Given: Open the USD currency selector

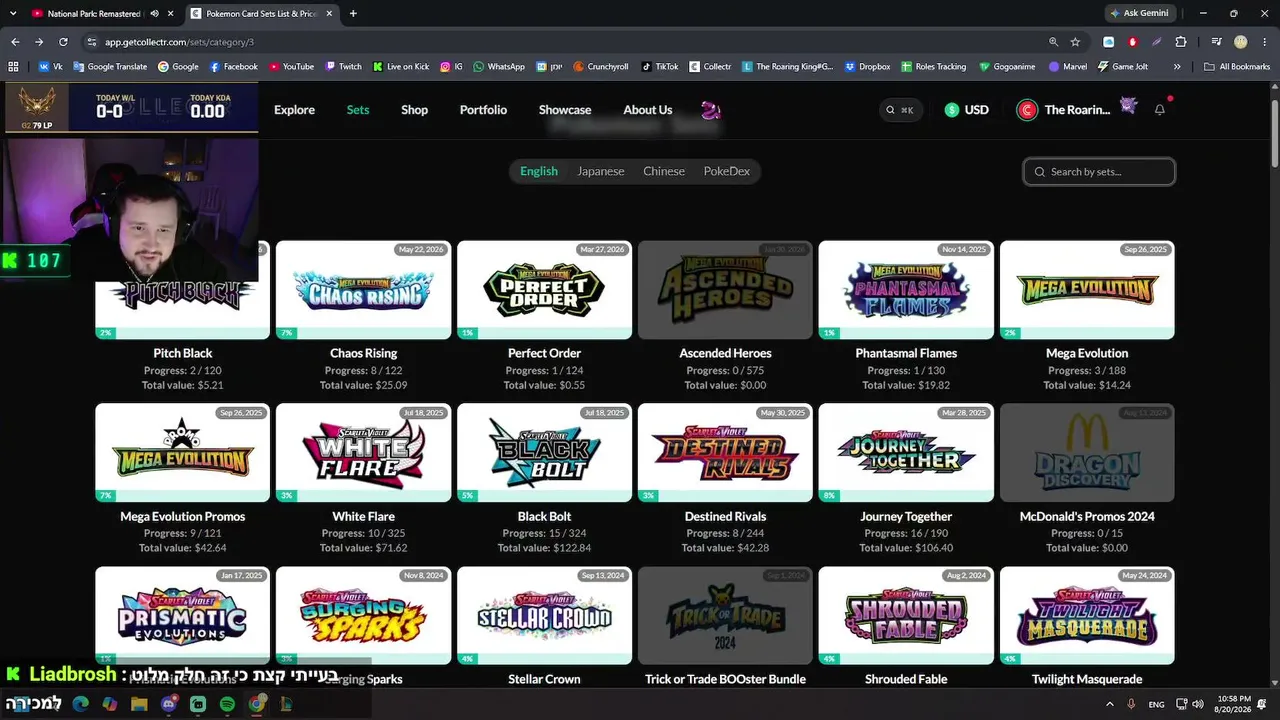Looking at the screenshot, I should coord(966,110).
